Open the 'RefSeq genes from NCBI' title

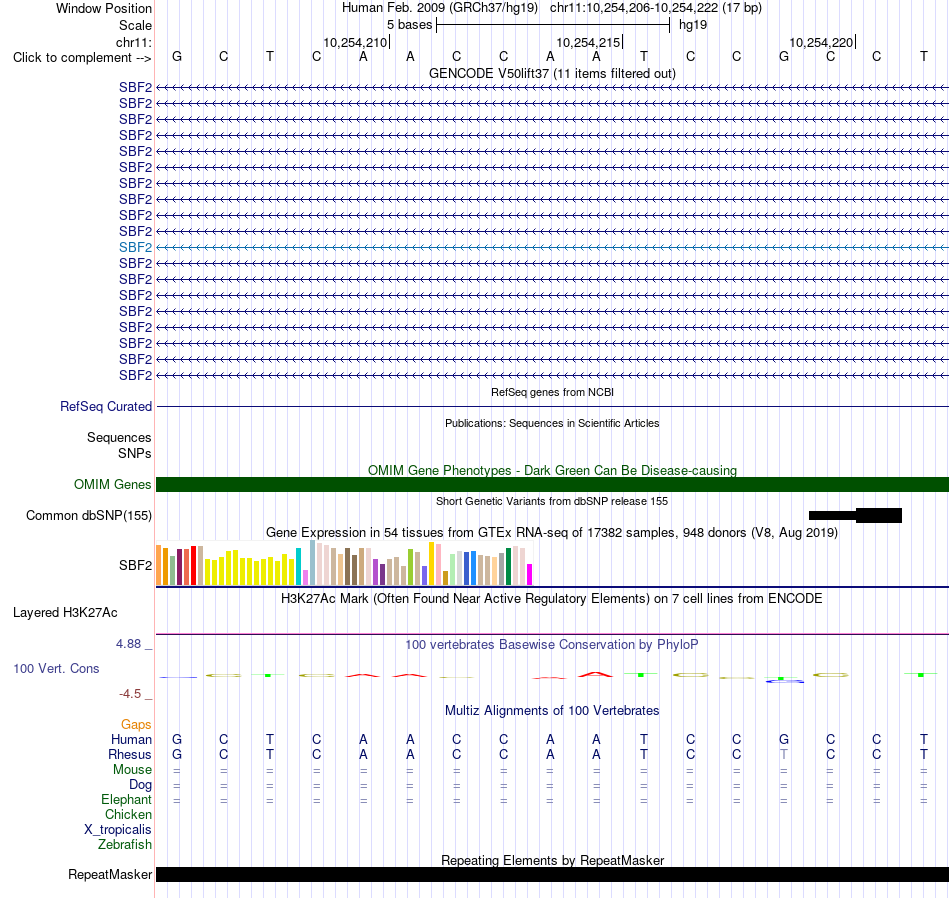pos(552,392)
